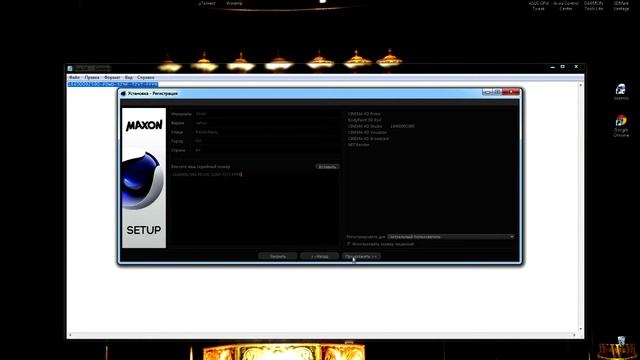
Task: Open the Файл menu in Notepad
Action: (74, 77)
